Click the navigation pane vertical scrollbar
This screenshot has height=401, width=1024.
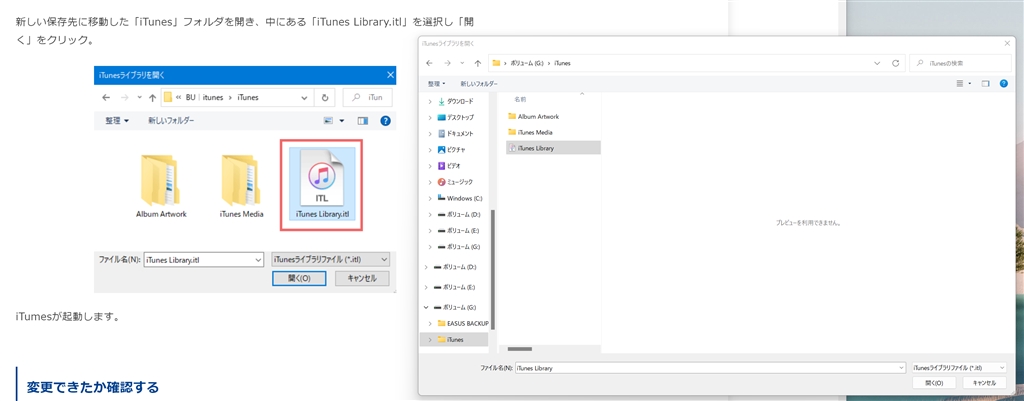click(493, 270)
